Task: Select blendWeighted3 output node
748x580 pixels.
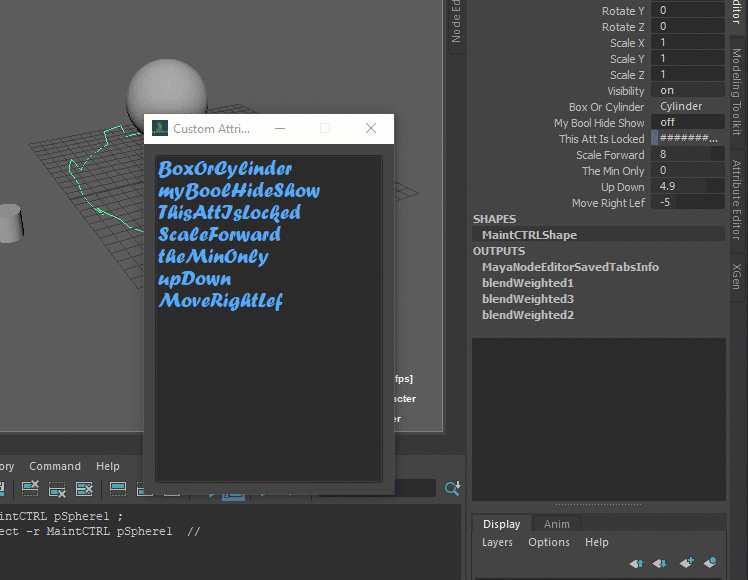Action: (528, 299)
